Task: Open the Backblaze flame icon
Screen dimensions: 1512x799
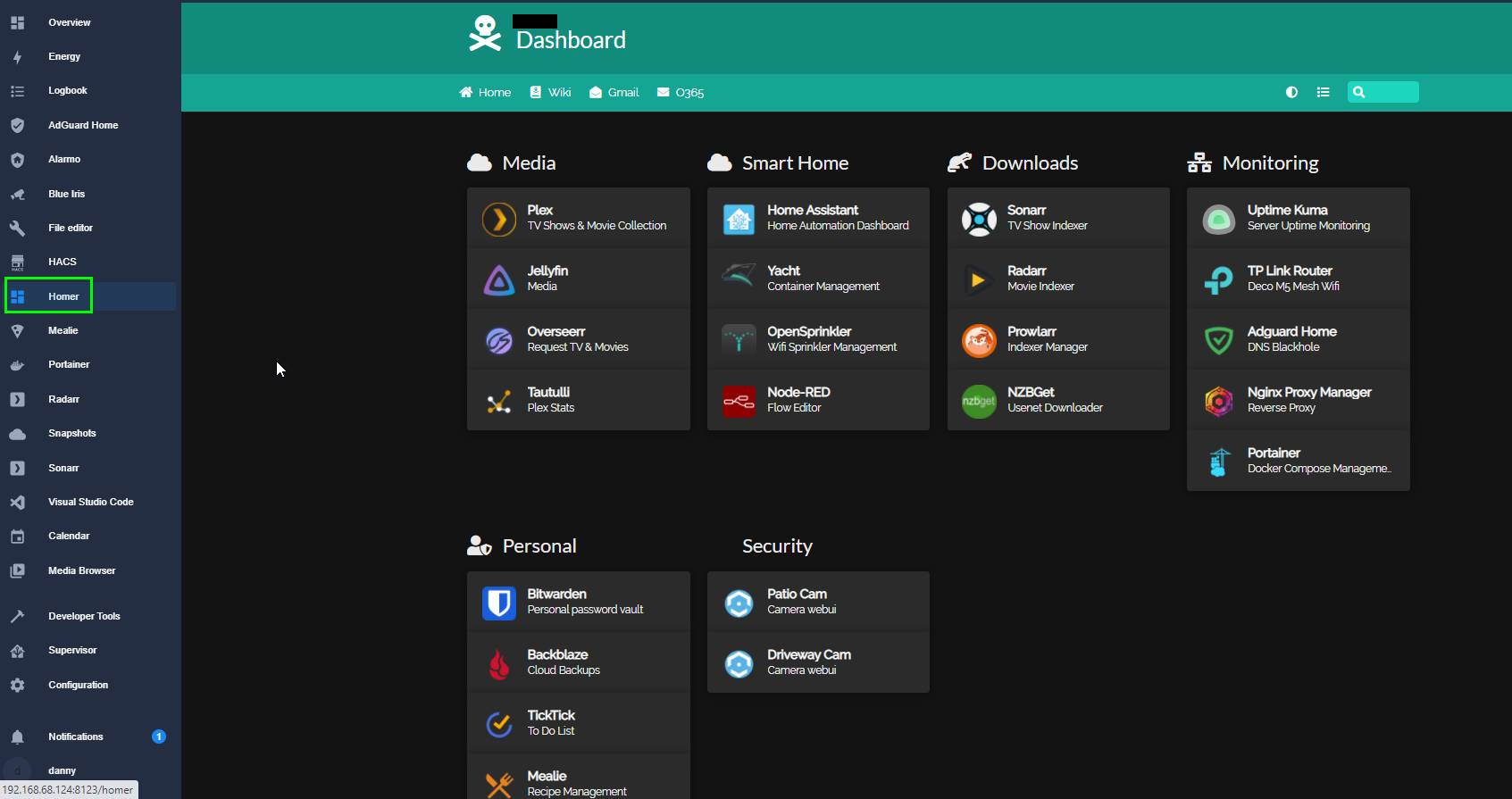Action: 499,663
